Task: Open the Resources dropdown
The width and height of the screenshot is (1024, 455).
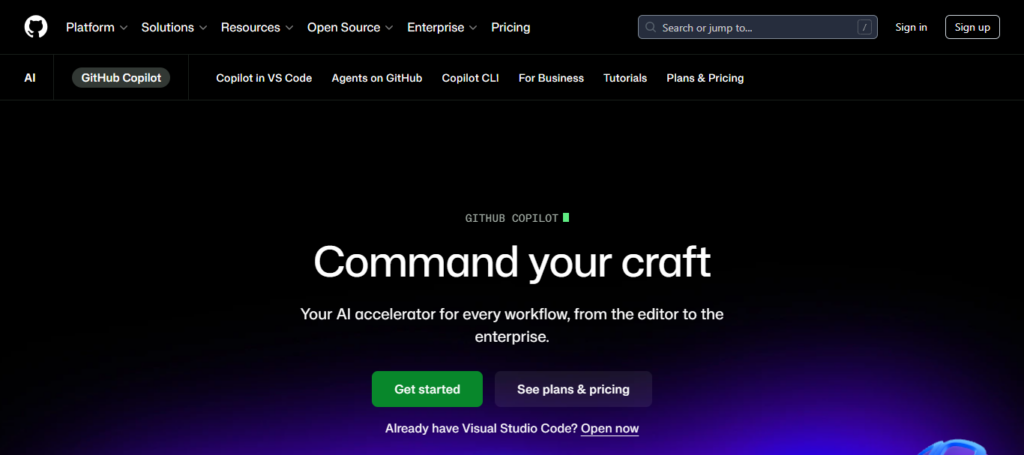Action: (257, 27)
